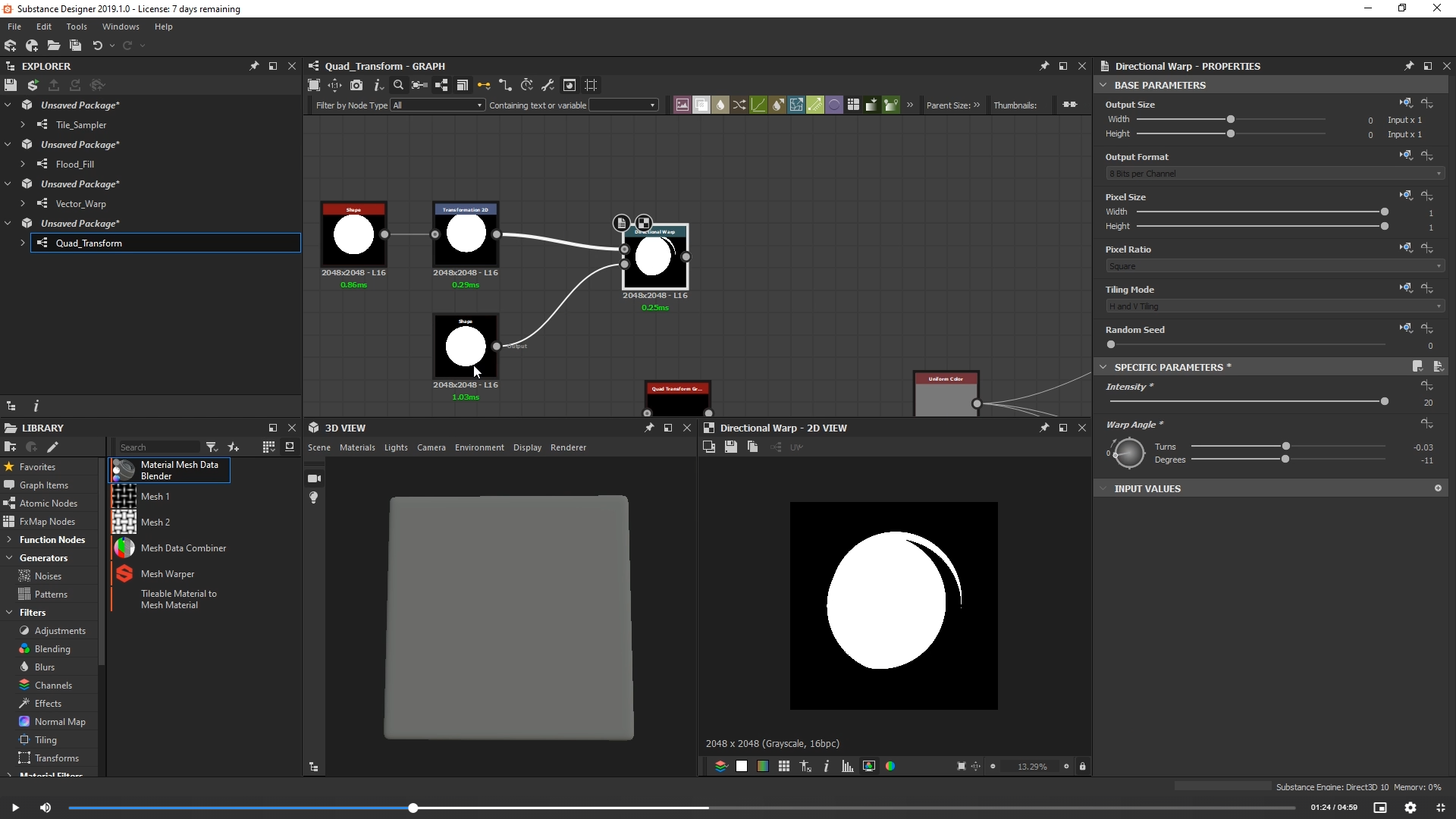This screenshot has width=1456, height=819.
Task: Click the graph search magnifier icon
Action: (398, 85)
